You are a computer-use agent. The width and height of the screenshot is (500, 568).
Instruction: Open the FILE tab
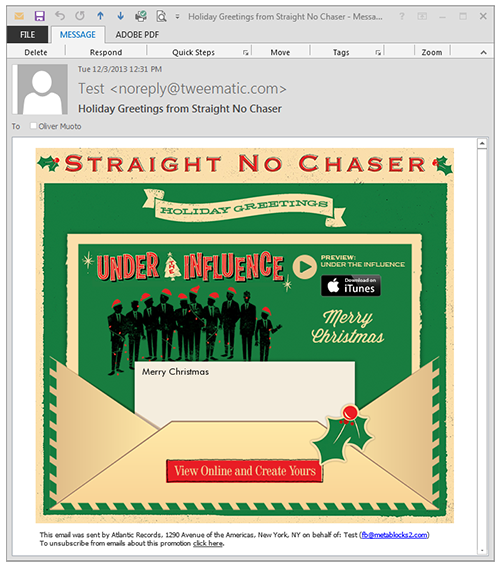(27, 35)
